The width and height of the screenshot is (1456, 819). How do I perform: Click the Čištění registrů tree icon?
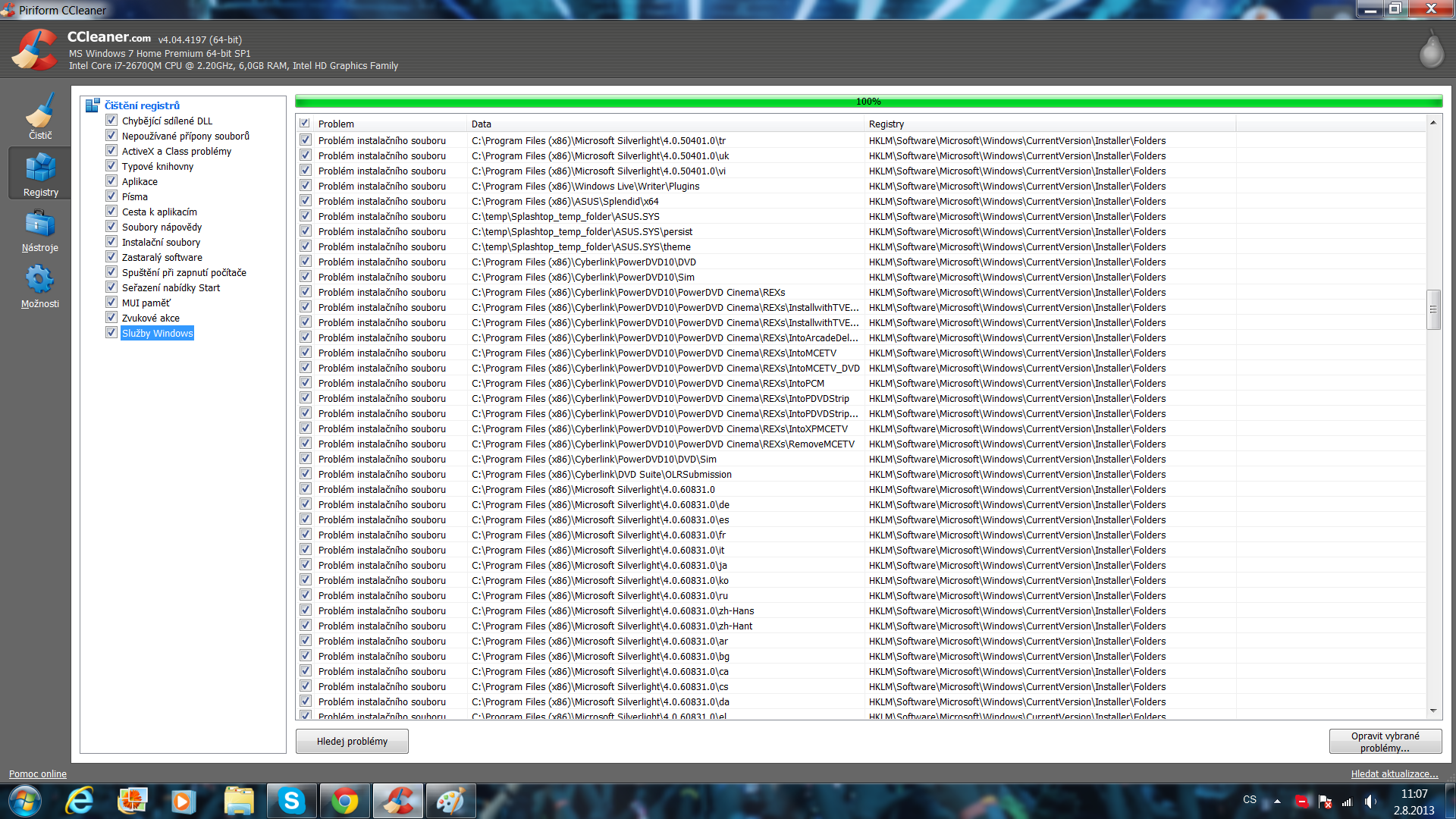93,105
